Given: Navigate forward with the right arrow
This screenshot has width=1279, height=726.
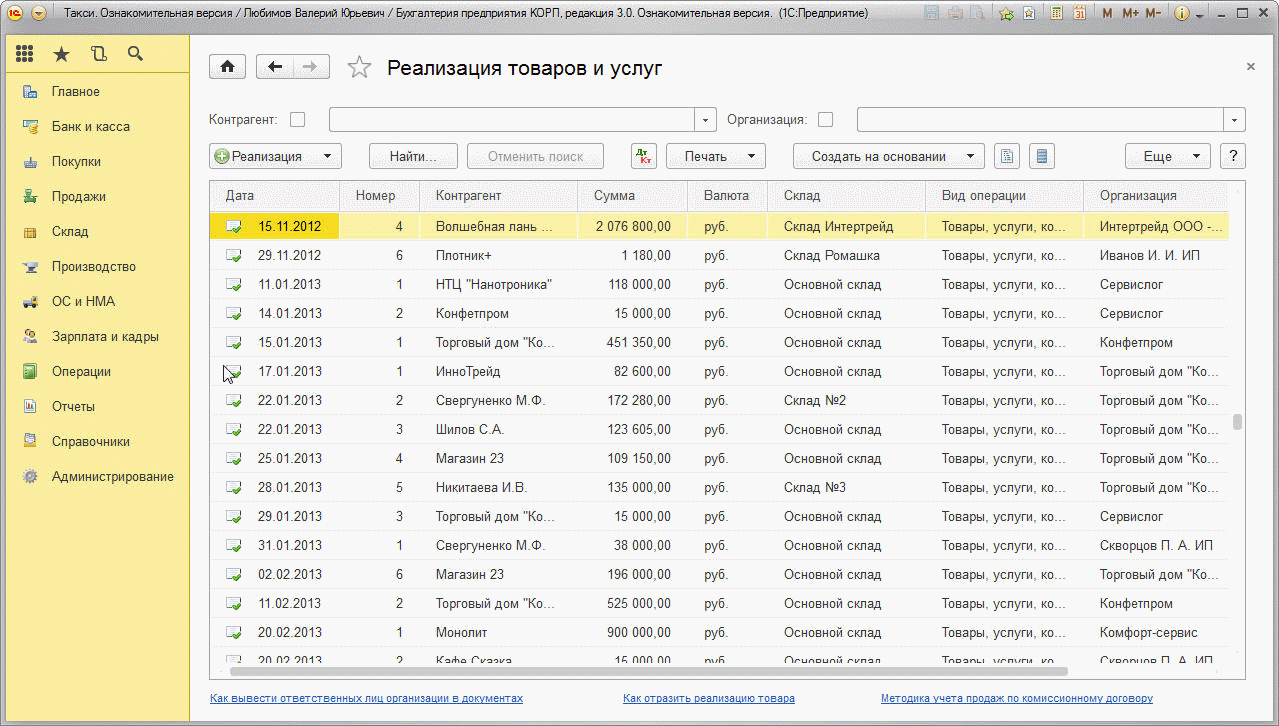Looking at the screenshot, I should pos(310,67).
